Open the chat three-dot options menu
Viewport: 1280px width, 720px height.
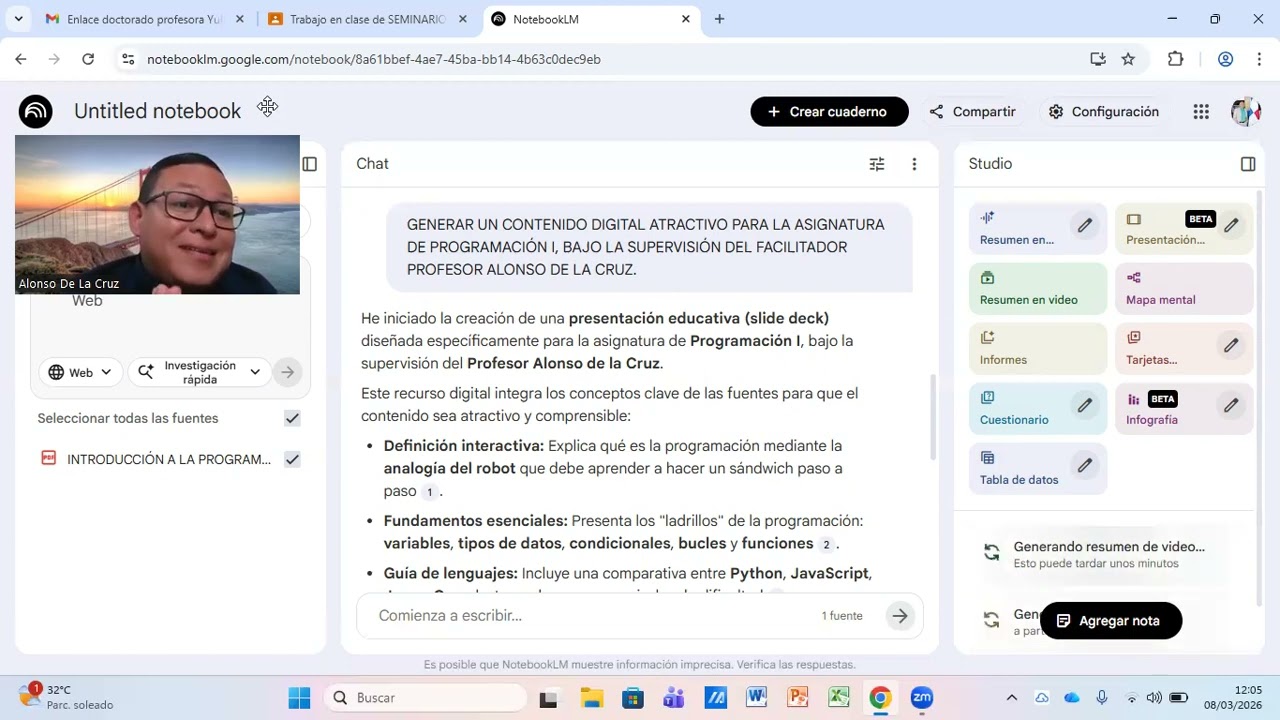click(914, 164)
